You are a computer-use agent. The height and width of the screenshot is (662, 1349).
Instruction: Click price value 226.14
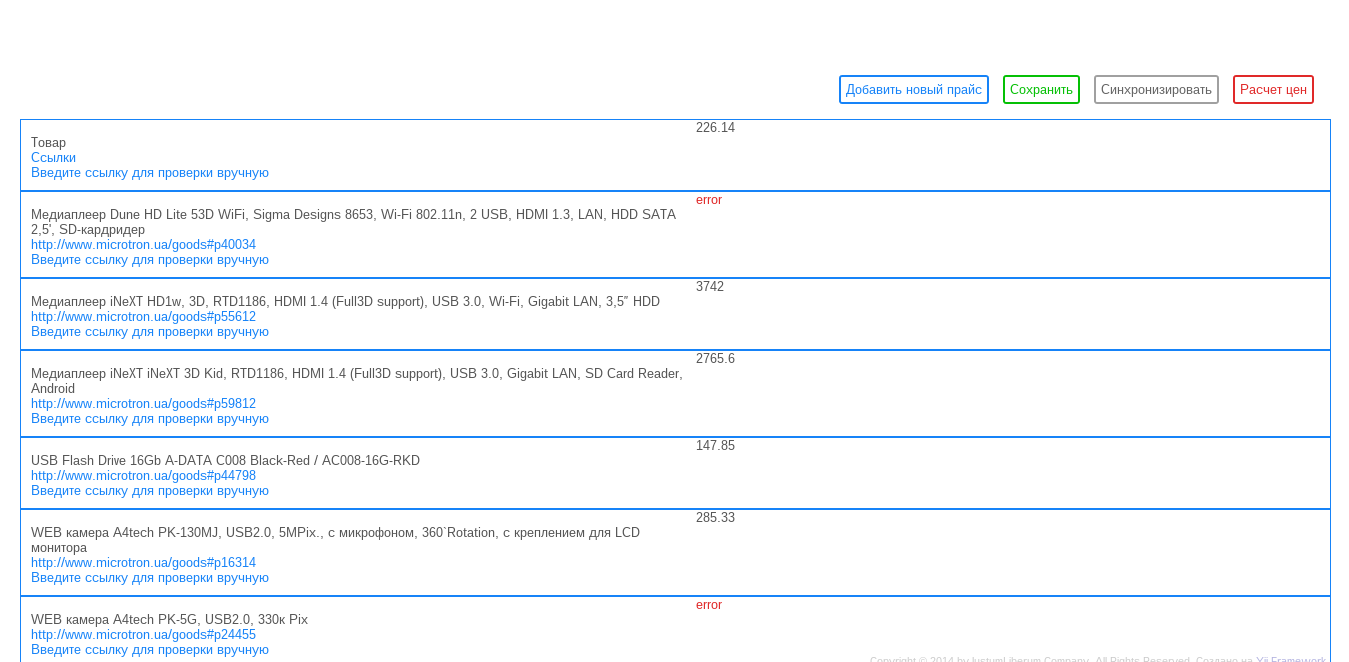[715, 128]
